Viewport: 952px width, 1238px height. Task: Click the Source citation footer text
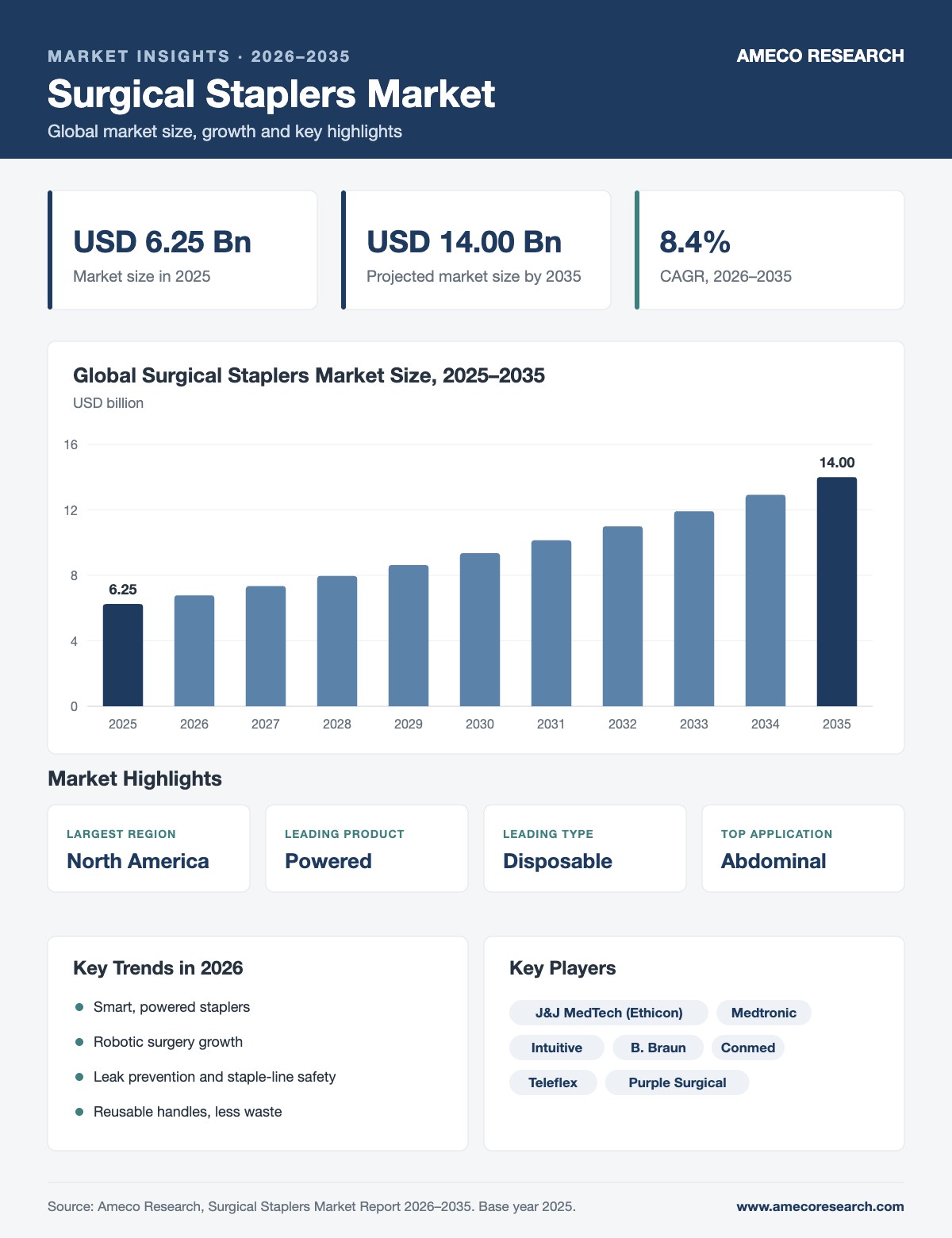(x=312, y=1206)
